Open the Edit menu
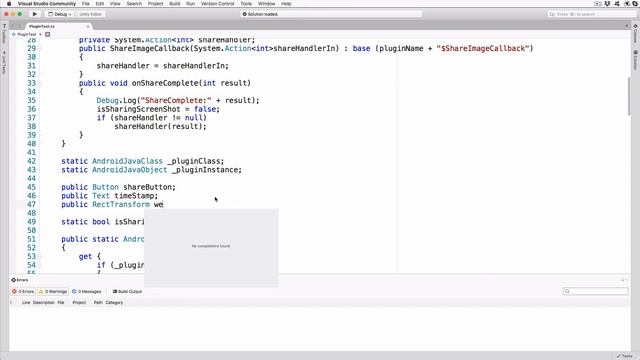 click(x=100, y=4)
